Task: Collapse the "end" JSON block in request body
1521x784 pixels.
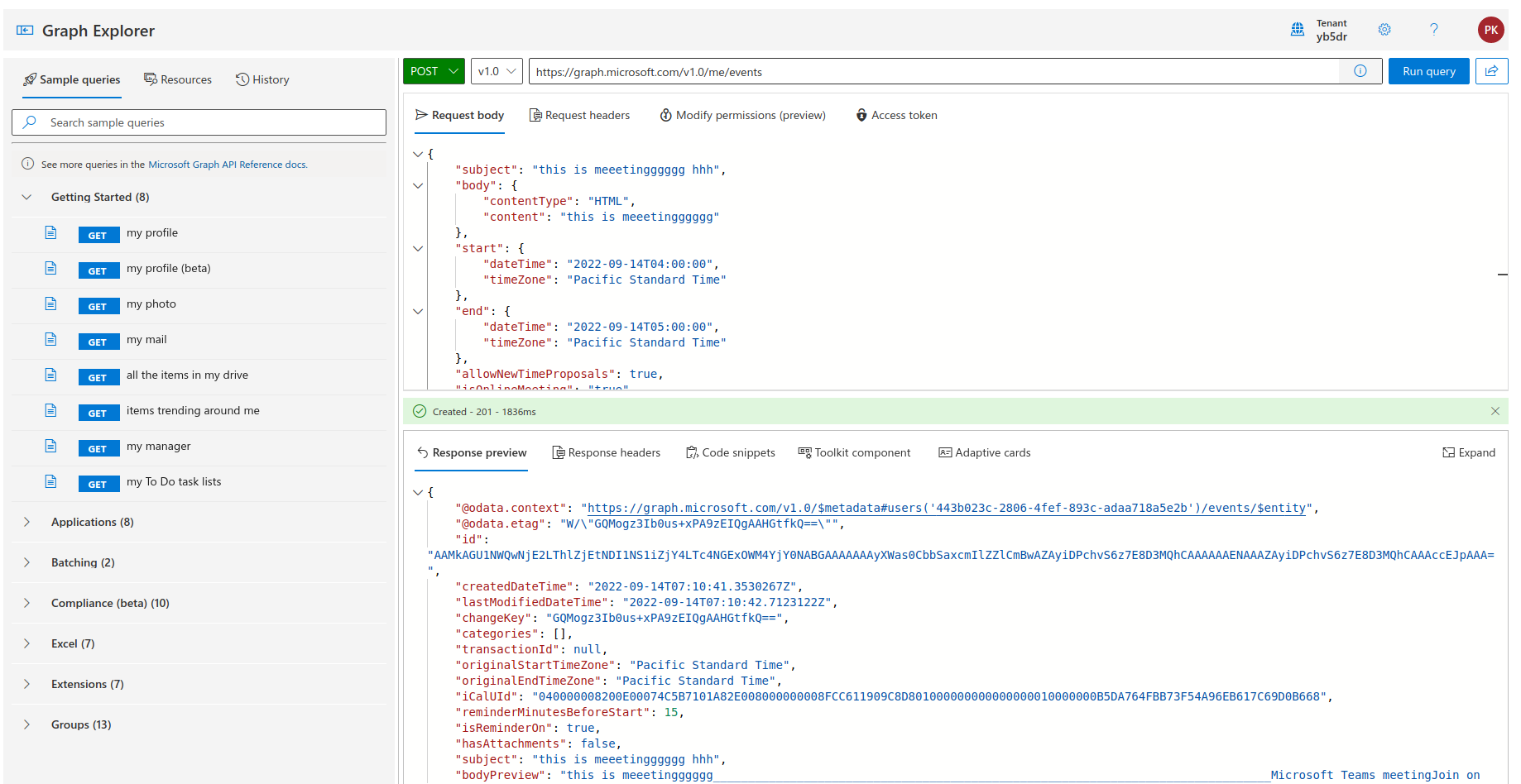Action: (x=418, y=311)
